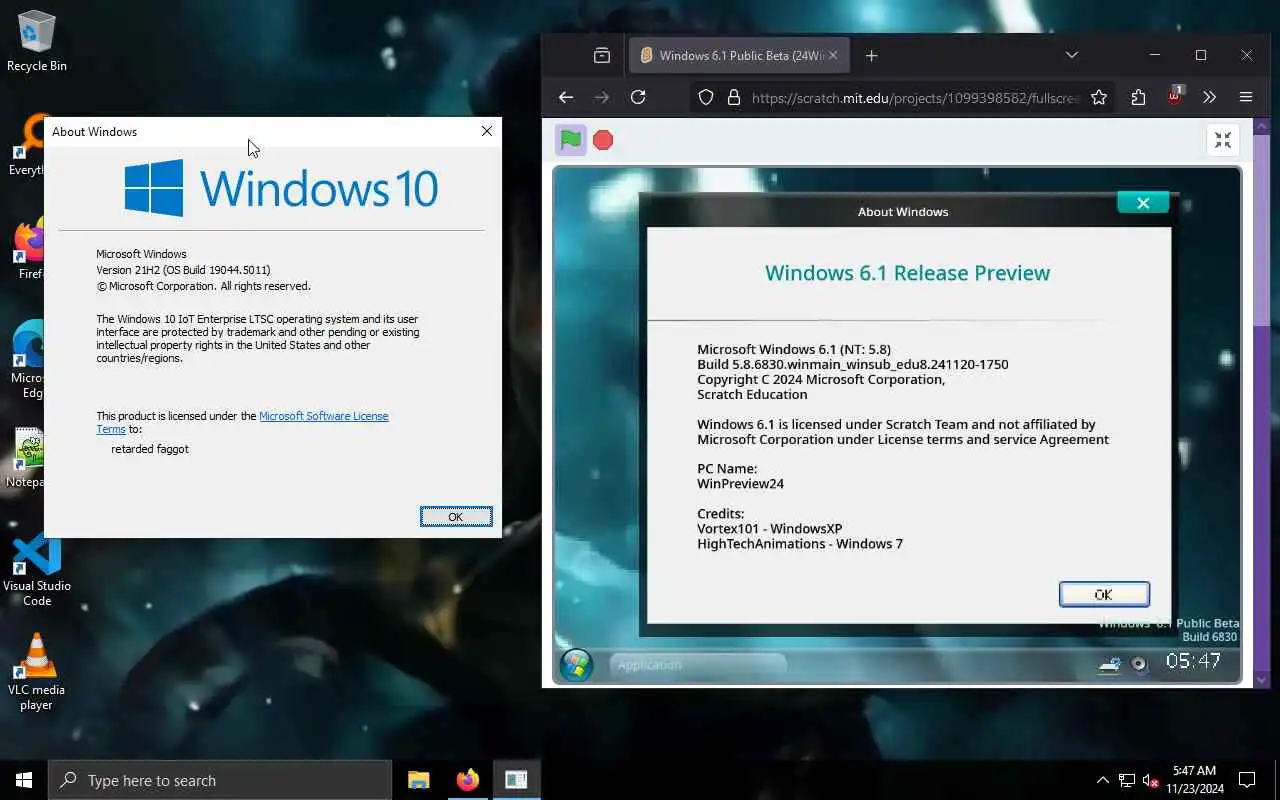Click the 05:47 clock in Scratch taskbar
The width and height of the screenshot is (1280, 800).
pyautogui.click(x=1193, y=661)
